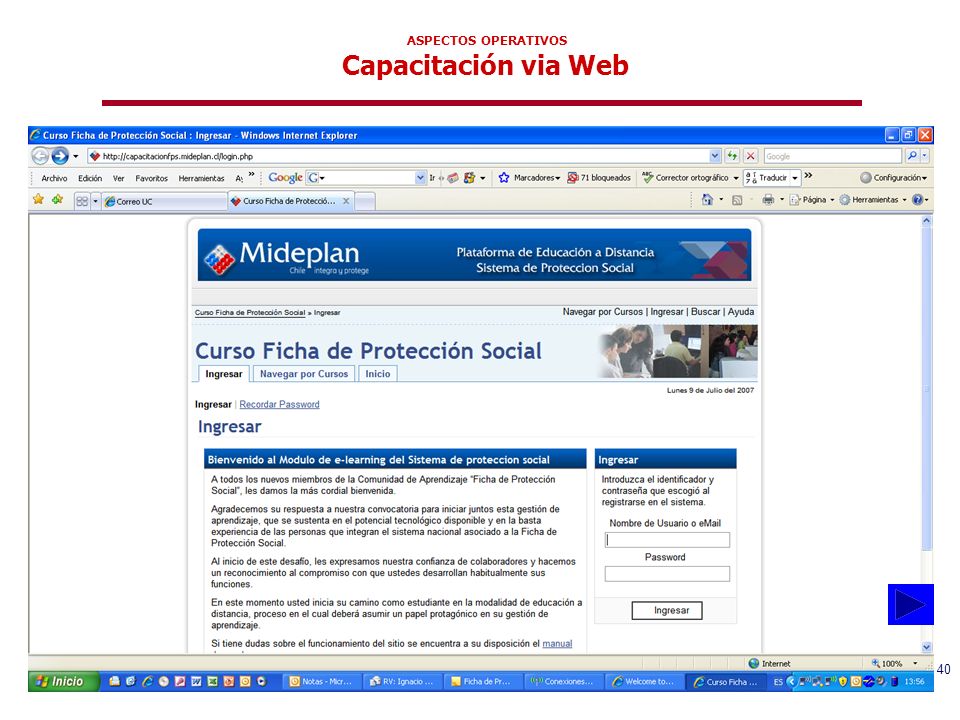Click Navegar por Cursos in top-right links
The height and width of the screenshot is (720, 960).
[602, 312]
